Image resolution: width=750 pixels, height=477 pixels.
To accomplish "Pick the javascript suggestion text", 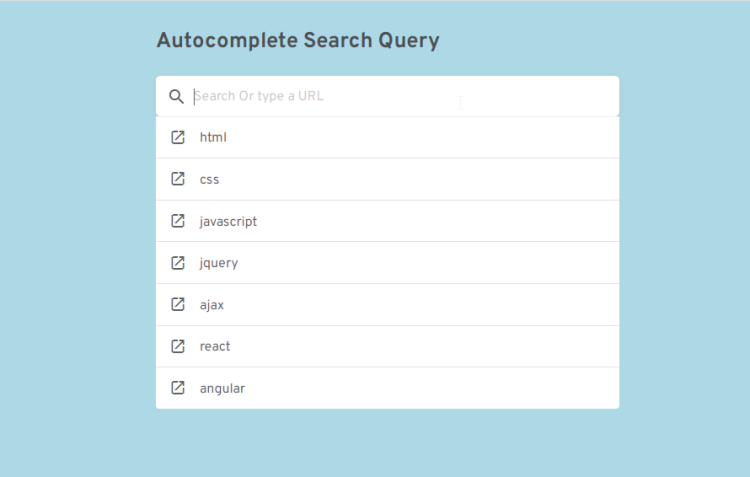I will (228, 221).
